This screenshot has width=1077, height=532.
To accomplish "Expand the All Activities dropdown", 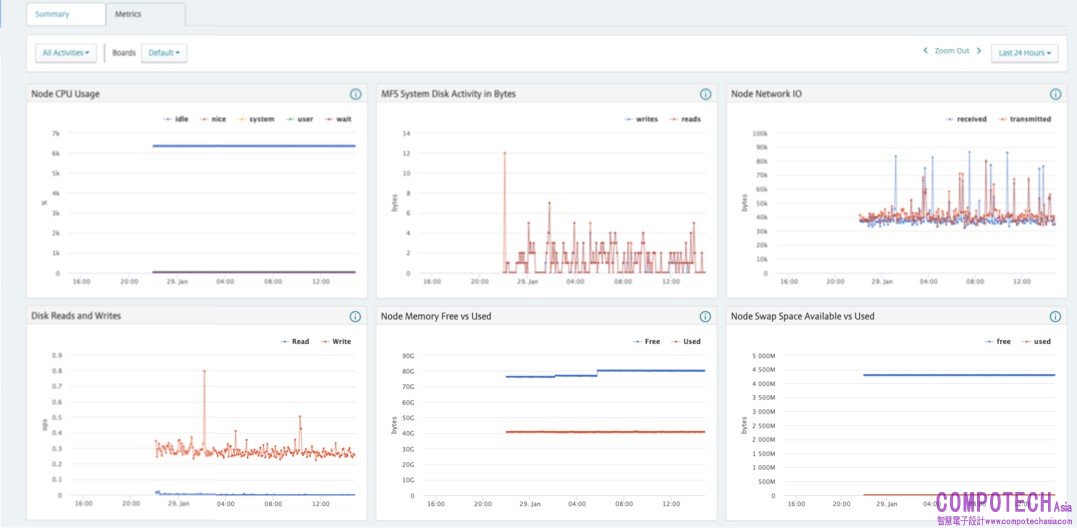I will pyautogui.click(x=66, y=53).
